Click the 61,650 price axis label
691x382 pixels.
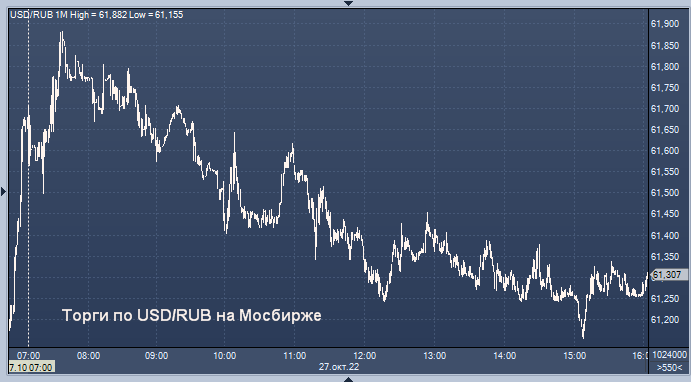665,130
